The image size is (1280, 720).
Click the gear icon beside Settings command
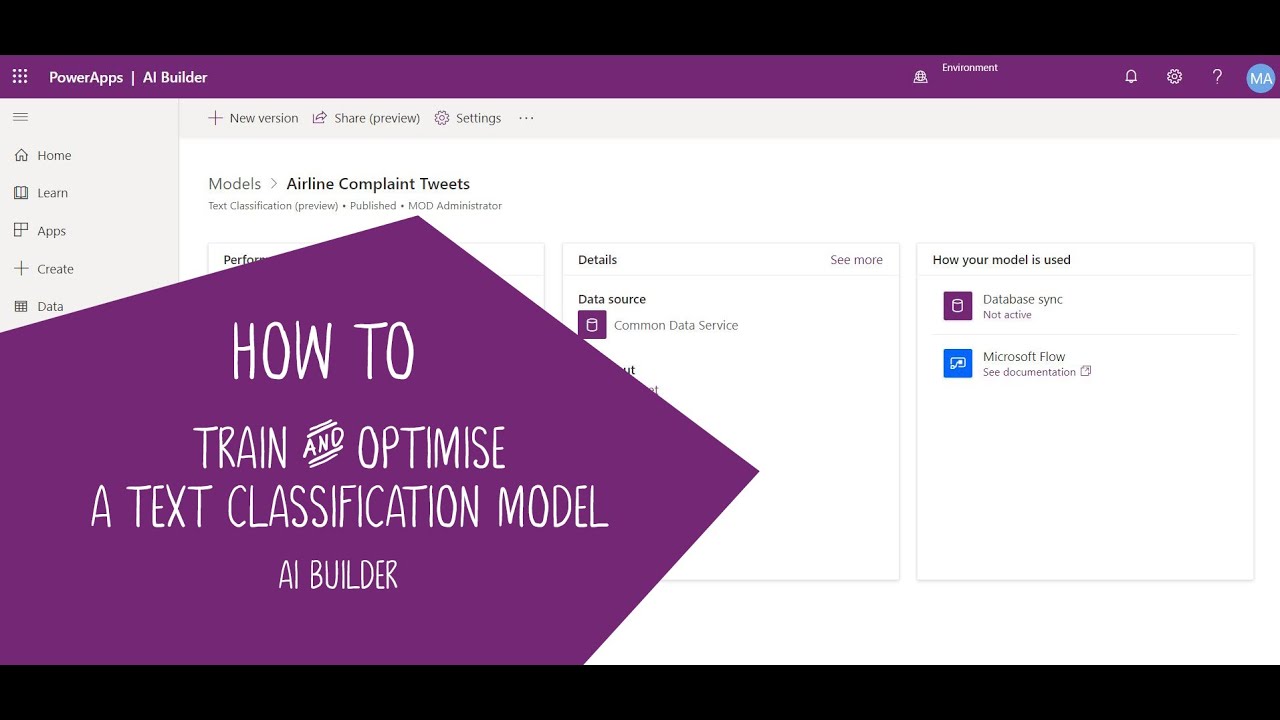442,118
